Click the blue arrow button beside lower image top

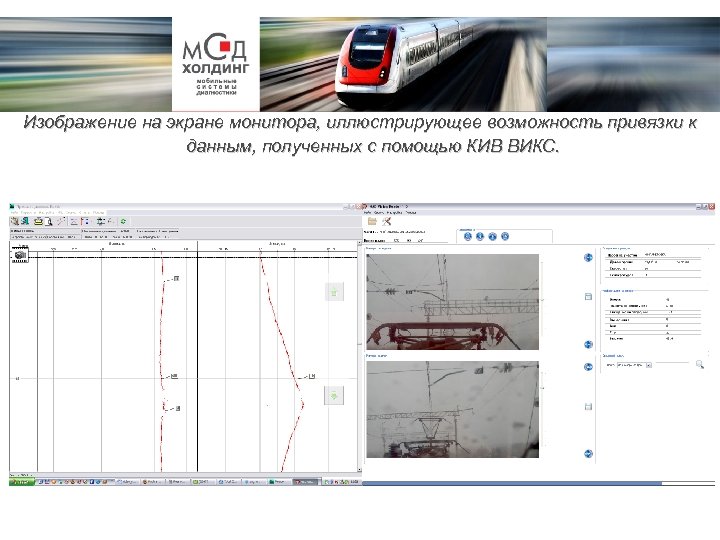588,367
